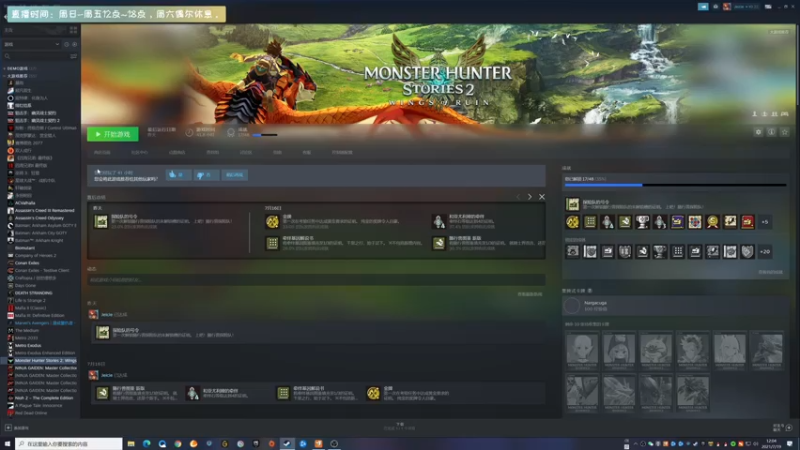Select Days Gone in the library list
The image size is (800, 450).
tap(25, 286)
